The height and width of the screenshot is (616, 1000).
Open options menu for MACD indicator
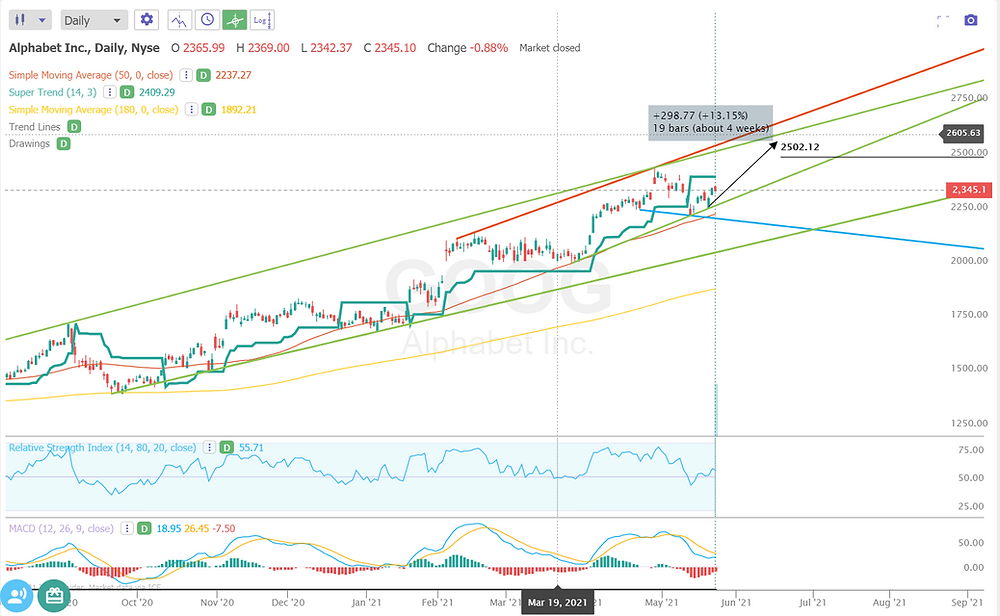point(127,529)
